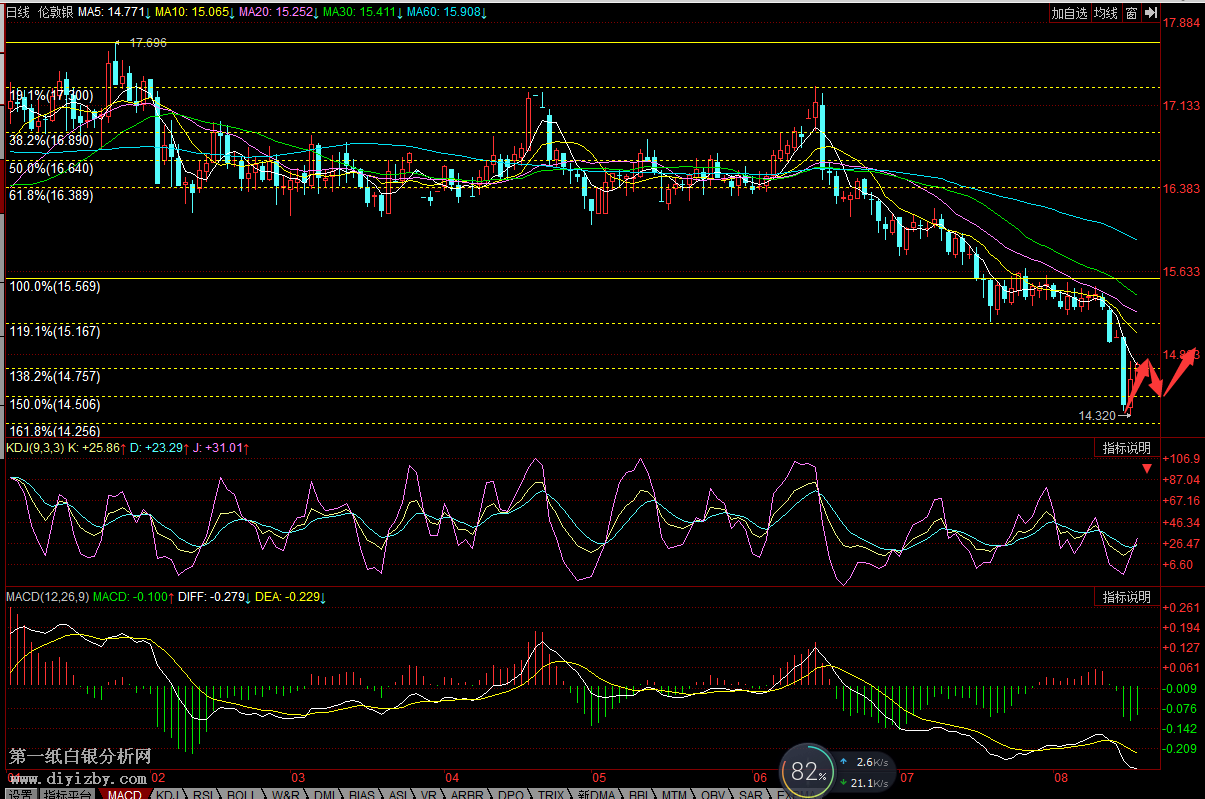Open the 日线 period selector
This screenshot has width=1205, height=799.
pos(18,13)
